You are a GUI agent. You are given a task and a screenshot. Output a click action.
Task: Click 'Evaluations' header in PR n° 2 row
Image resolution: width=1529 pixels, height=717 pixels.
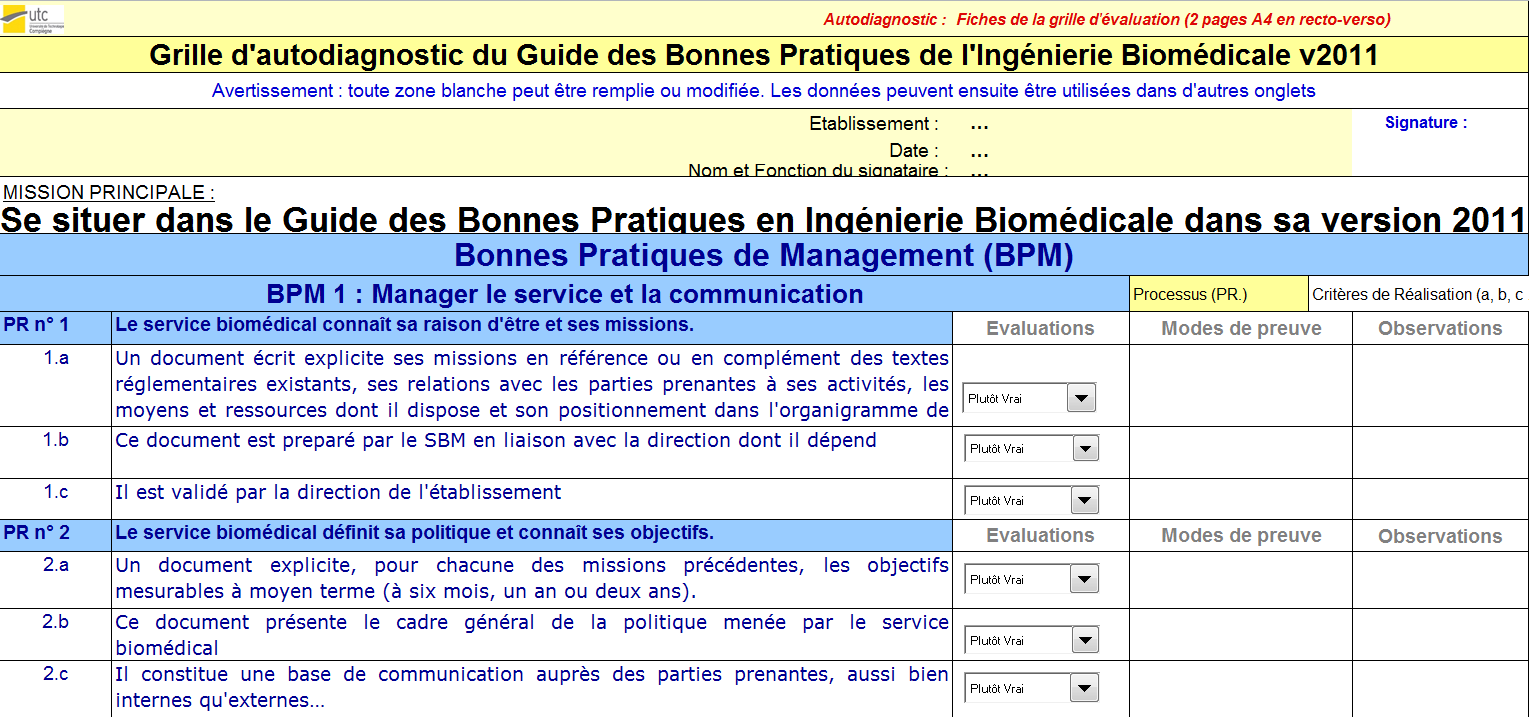click(1040, 535)
